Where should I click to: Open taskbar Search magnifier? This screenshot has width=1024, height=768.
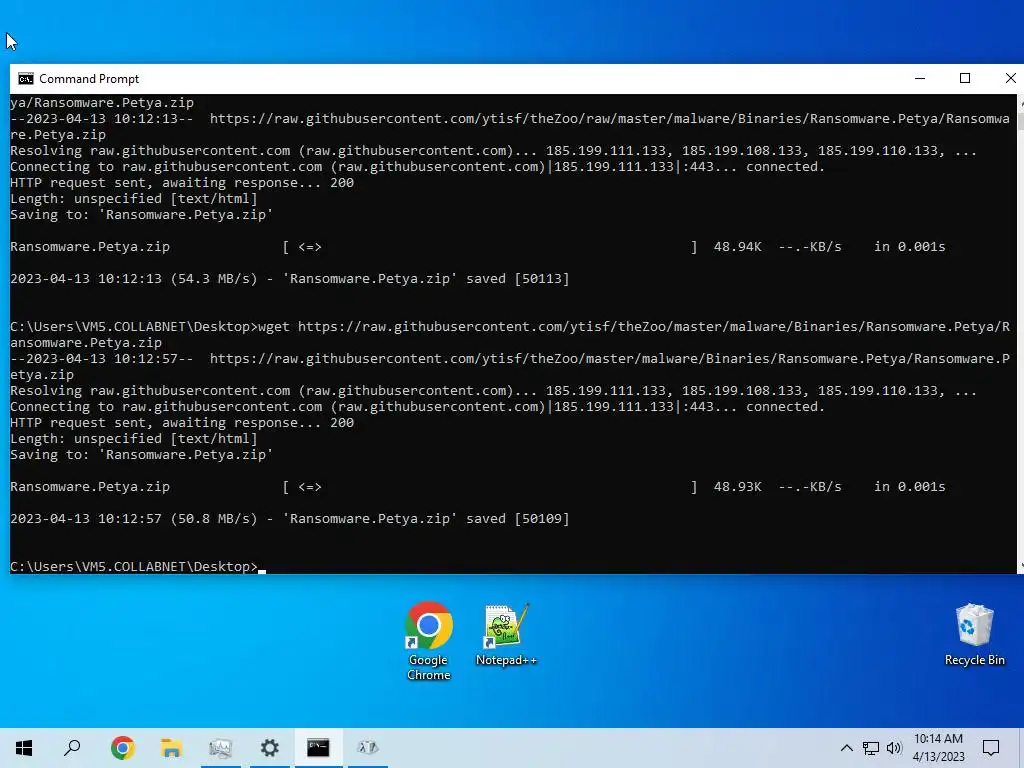point(72,748)
